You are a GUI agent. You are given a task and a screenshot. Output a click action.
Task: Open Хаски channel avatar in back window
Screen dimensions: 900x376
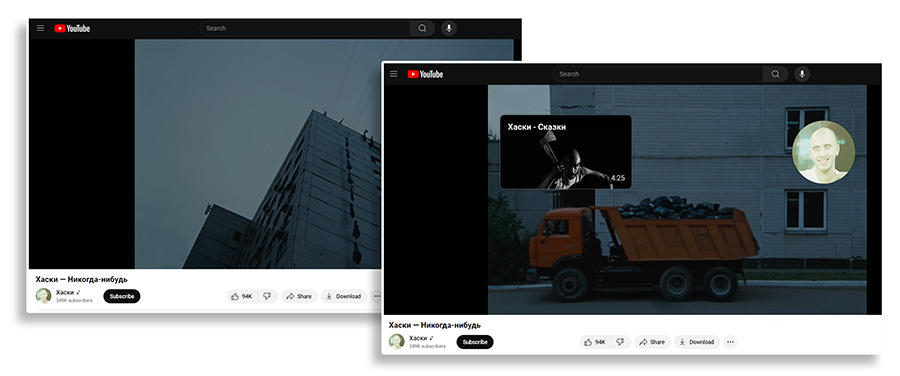click(44, 296)
